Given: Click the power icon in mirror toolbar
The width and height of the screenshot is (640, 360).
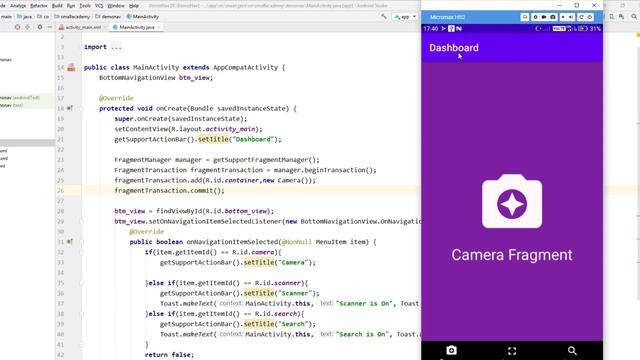Looking at the screenshot, I should [x=590, y=17].
